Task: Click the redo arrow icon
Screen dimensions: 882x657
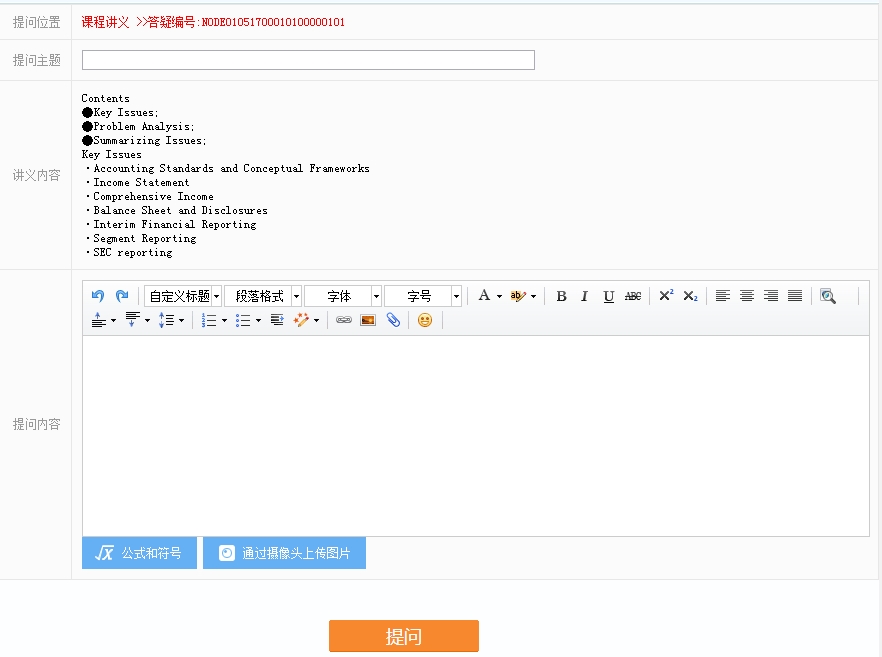Action: tap(122, 296)
